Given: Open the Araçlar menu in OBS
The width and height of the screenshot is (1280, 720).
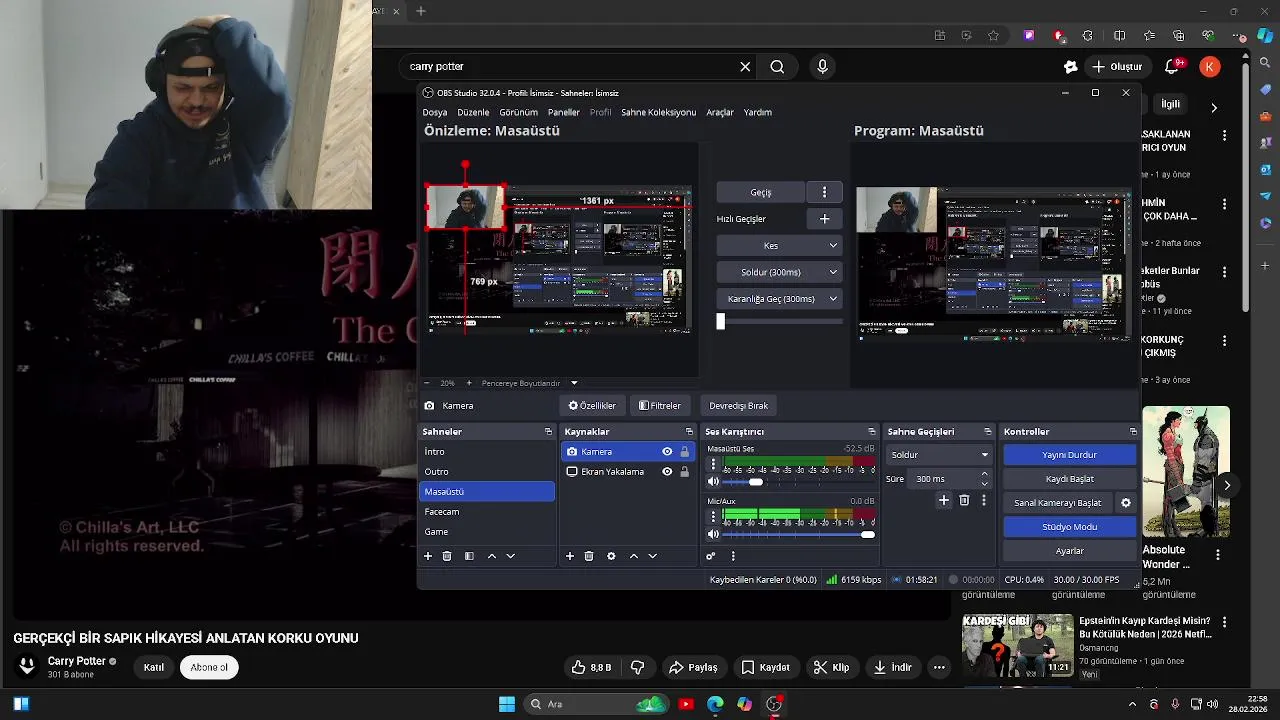Looking at the screenshot, I should pos(720,112).
